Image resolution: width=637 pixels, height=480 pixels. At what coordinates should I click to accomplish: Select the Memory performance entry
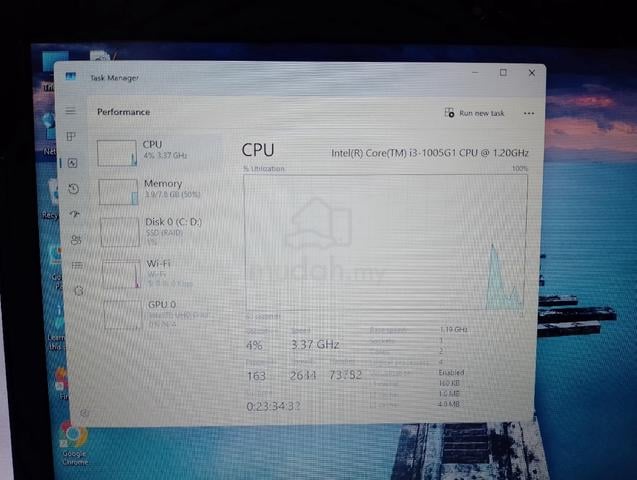[x=158, y=192]
